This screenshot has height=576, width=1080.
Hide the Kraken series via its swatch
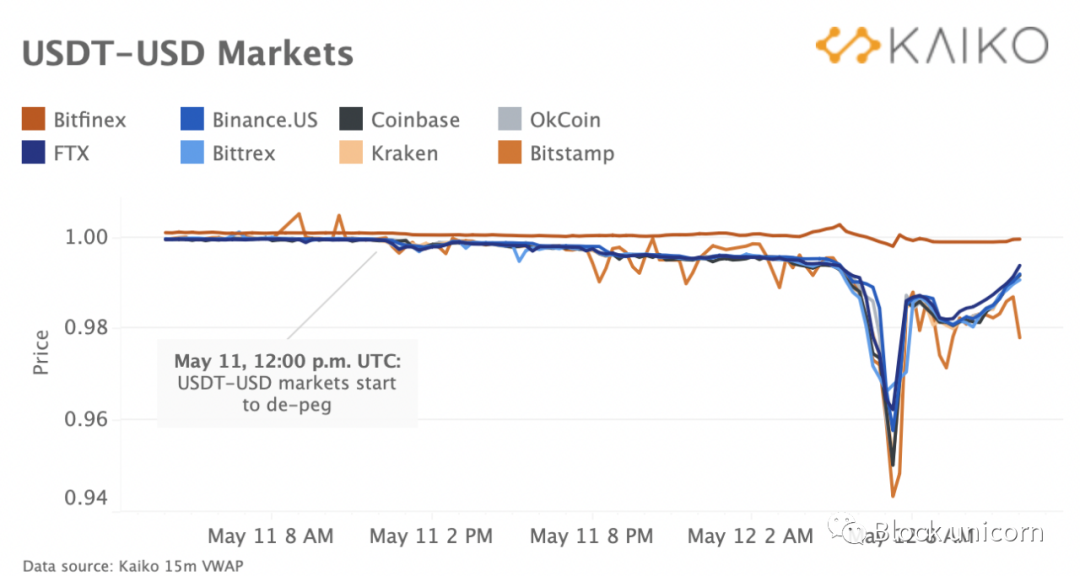point(353,154)
